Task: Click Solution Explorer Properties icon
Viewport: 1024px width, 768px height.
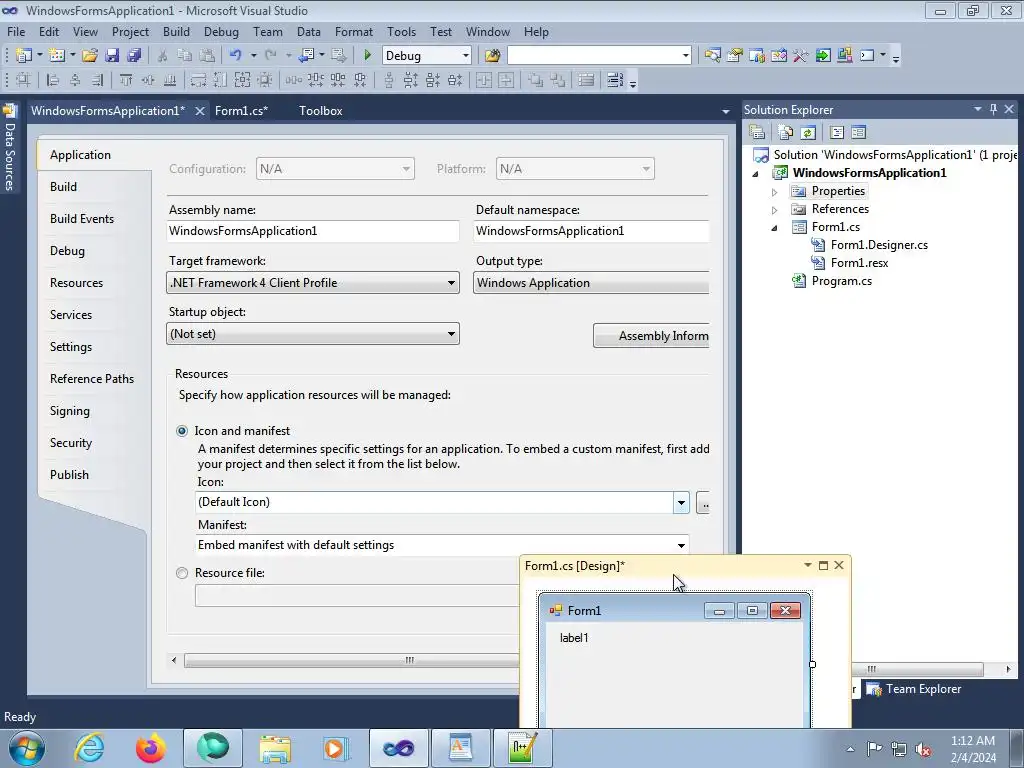Action: [x=757, y=133]
